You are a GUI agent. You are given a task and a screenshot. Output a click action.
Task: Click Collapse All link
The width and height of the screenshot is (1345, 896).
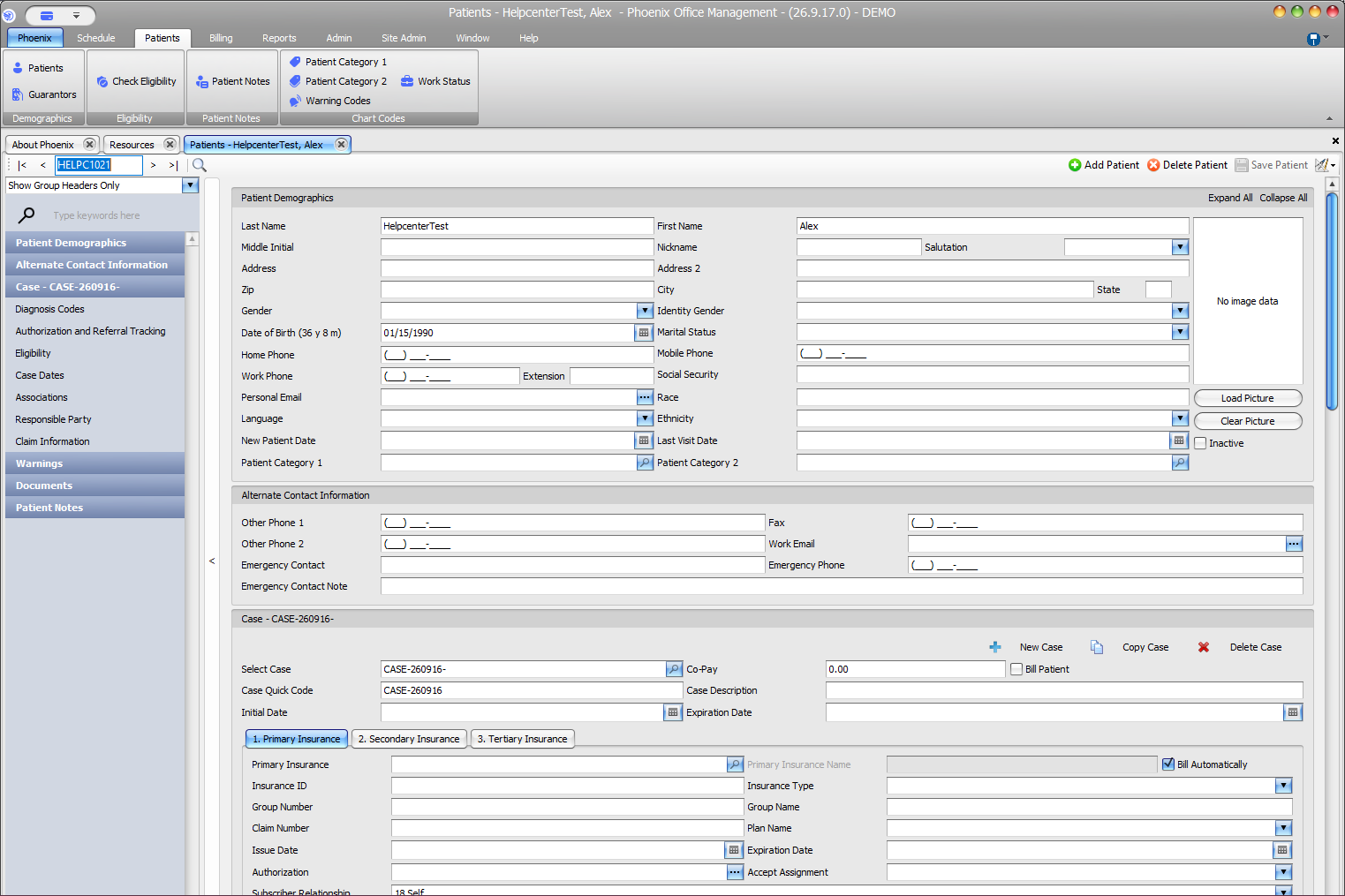(x=1283, y=198)
